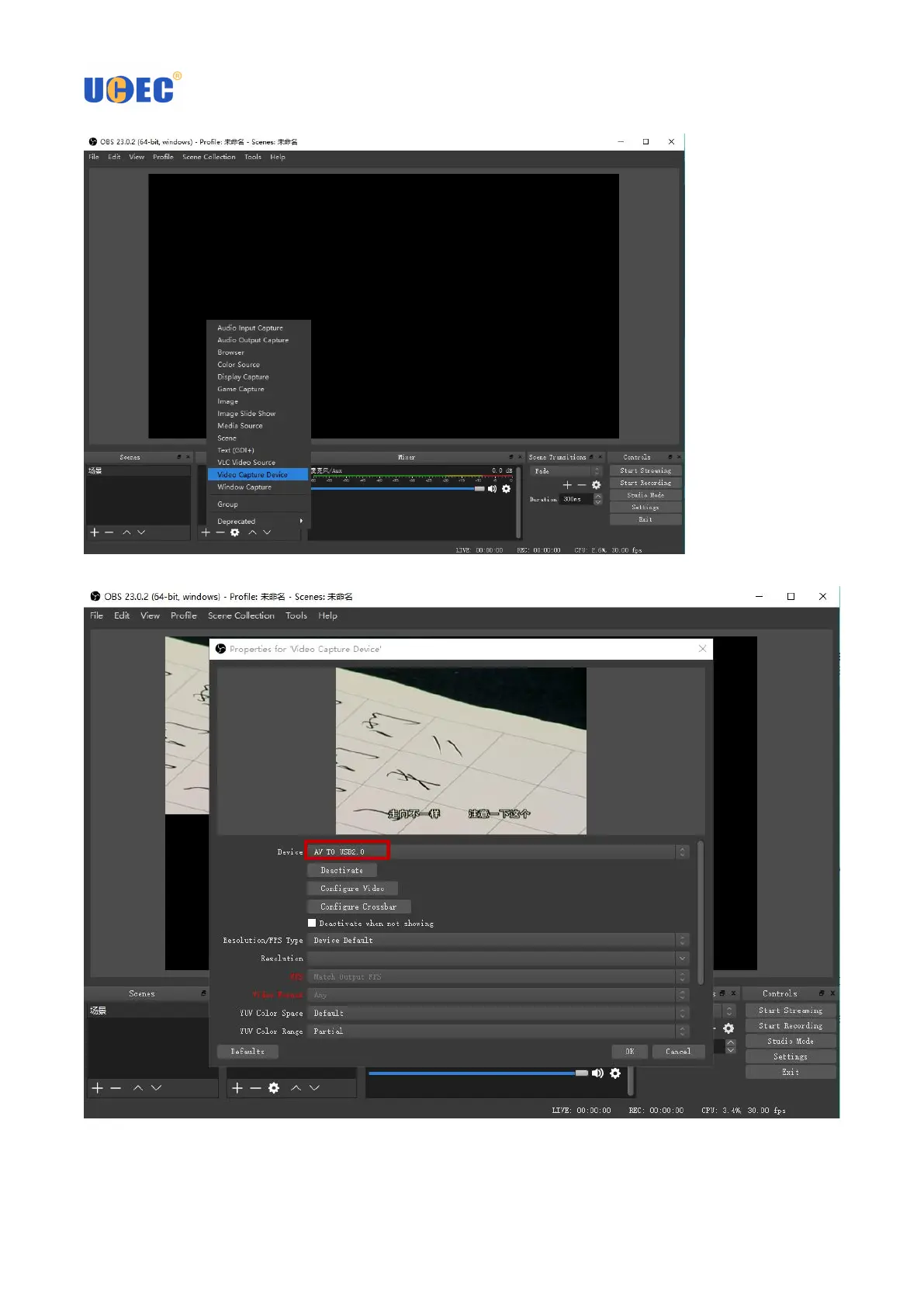Move source down arrow in lower OBS window

click(314, 1088)
